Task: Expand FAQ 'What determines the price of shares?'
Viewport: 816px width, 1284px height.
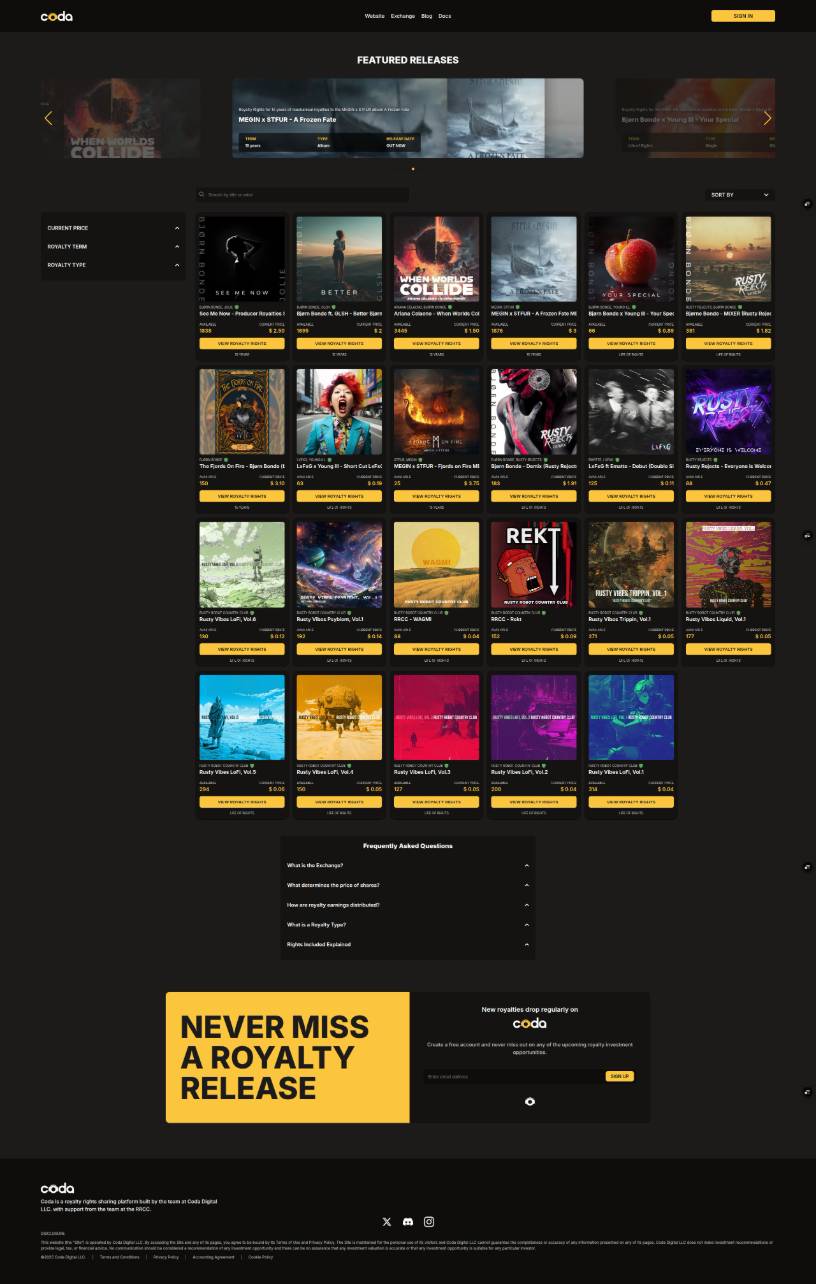Action: coord(408,885)
